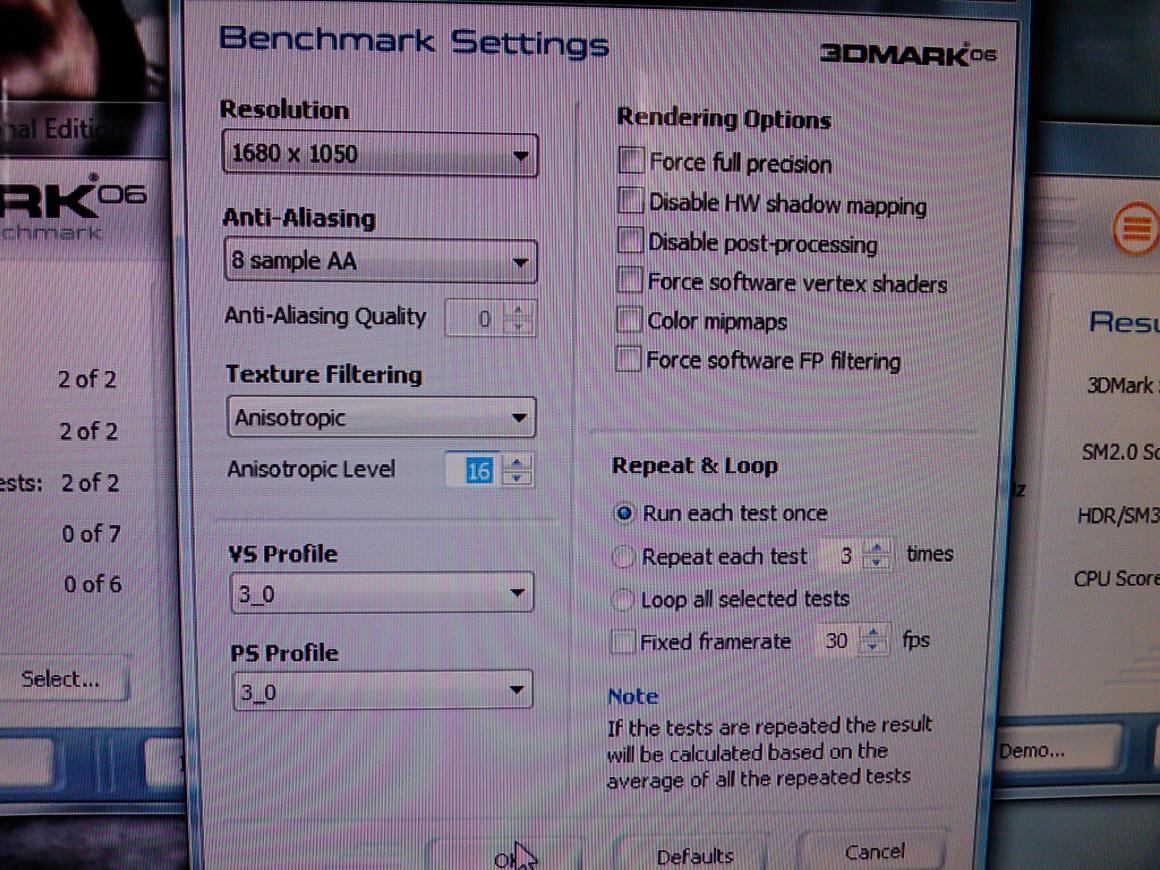1160x870 pixels.
Task: Click the Cancel button
Action: [874, 851]
